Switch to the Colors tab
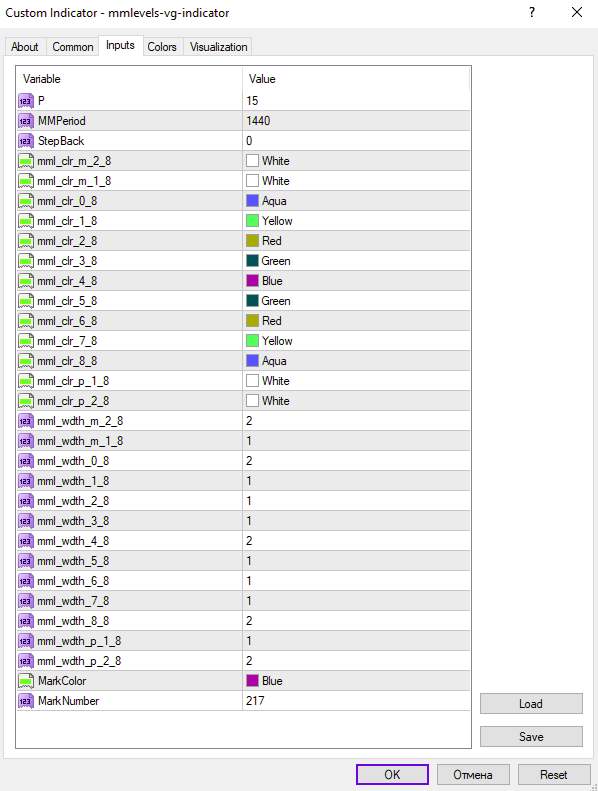This screenshot has width=598, height=791. coord(161,47)
